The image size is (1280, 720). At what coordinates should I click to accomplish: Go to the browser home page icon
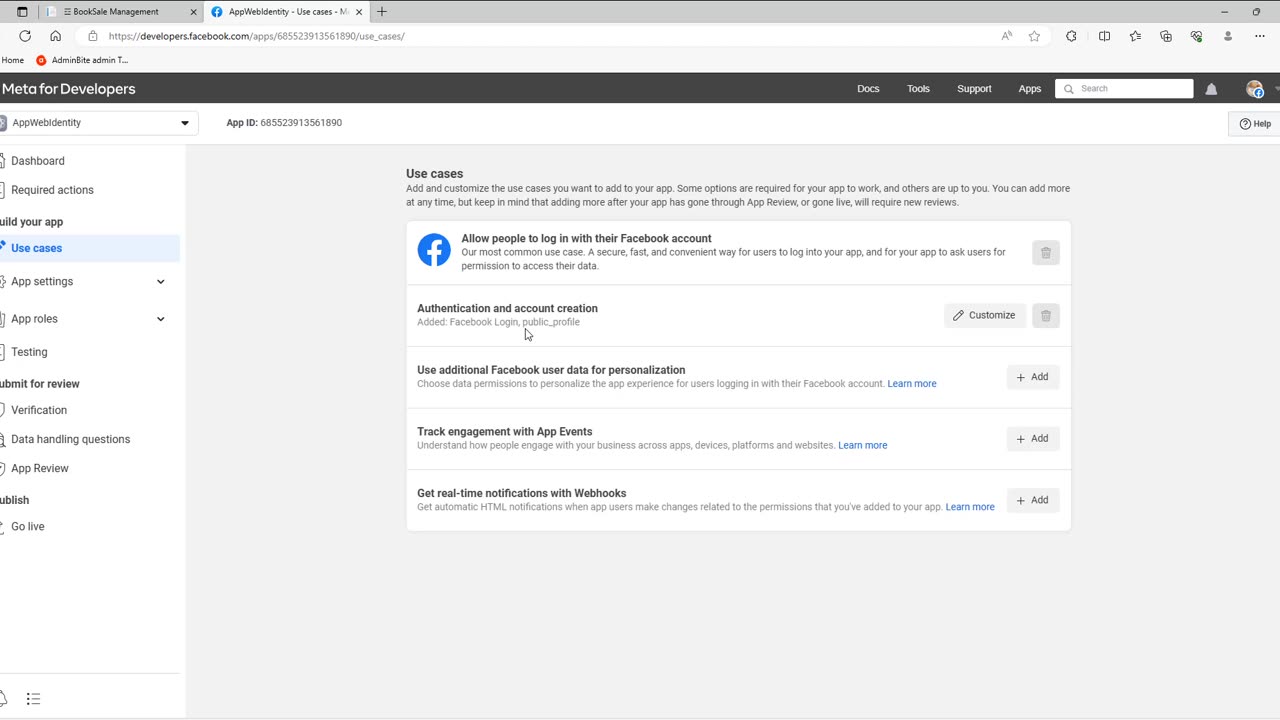pyautogui.click(x=55, y=36)
